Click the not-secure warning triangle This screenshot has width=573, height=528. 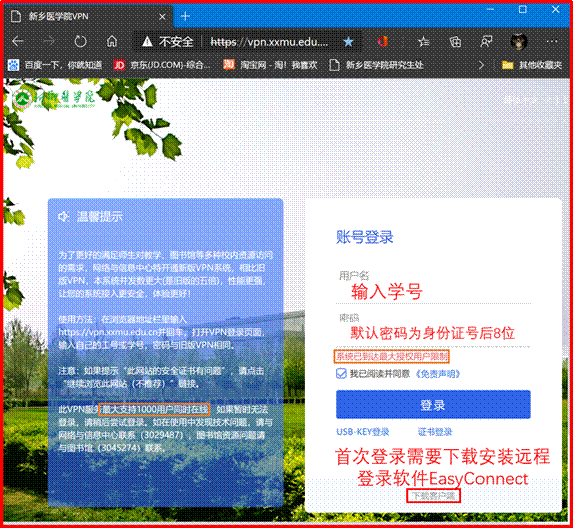147,42
